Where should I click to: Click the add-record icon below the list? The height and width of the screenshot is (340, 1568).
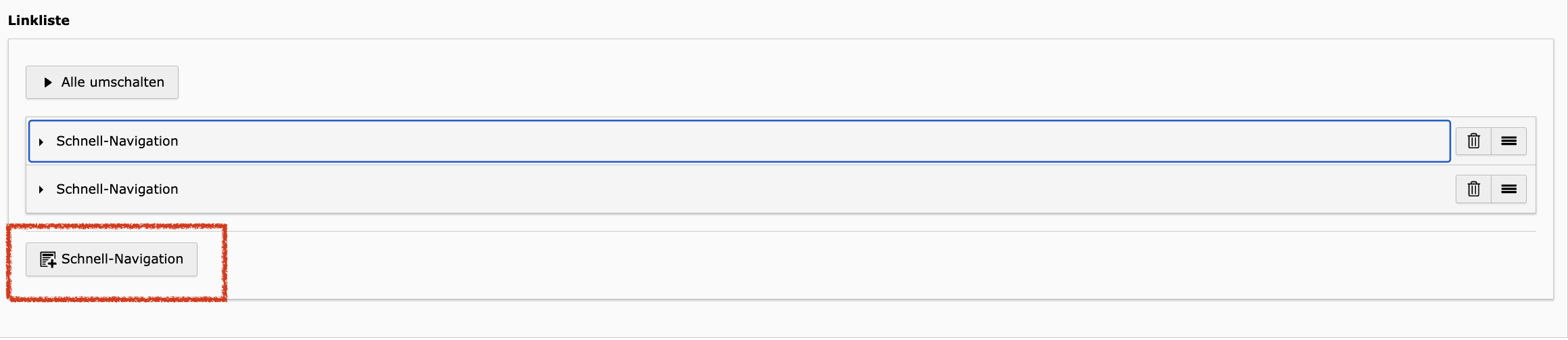click(48, 259)
